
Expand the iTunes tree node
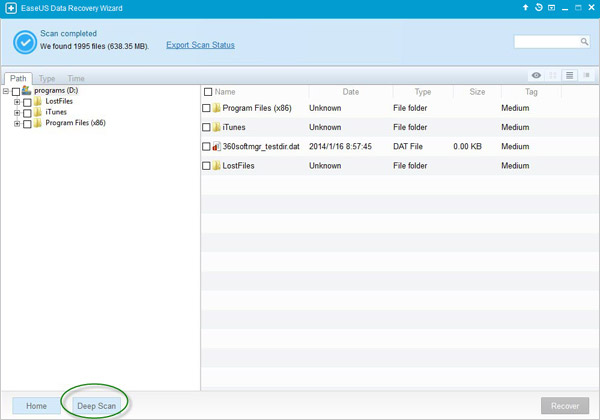(x=17, y=113)
